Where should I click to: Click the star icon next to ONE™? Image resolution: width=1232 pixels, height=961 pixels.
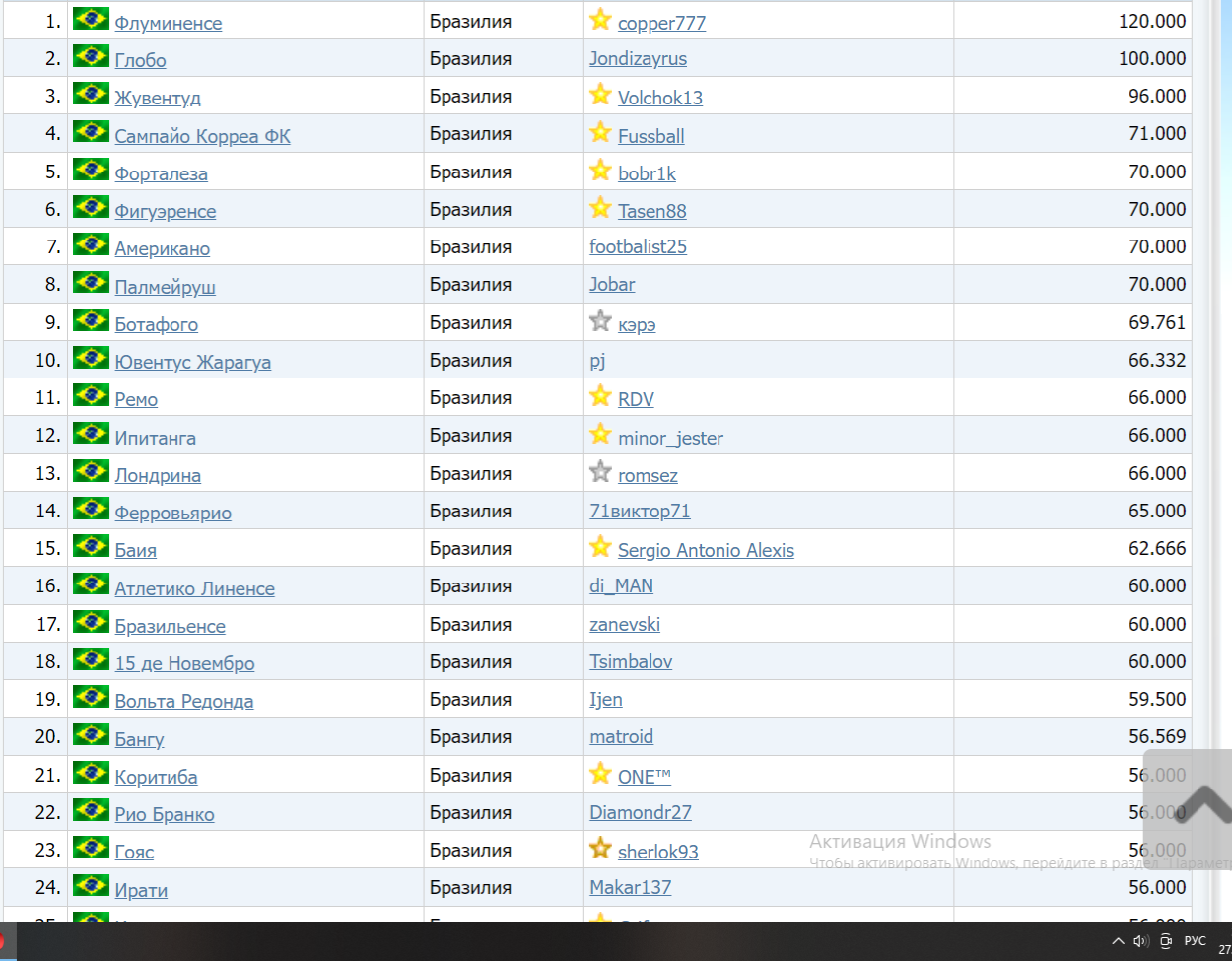point(600,773)
